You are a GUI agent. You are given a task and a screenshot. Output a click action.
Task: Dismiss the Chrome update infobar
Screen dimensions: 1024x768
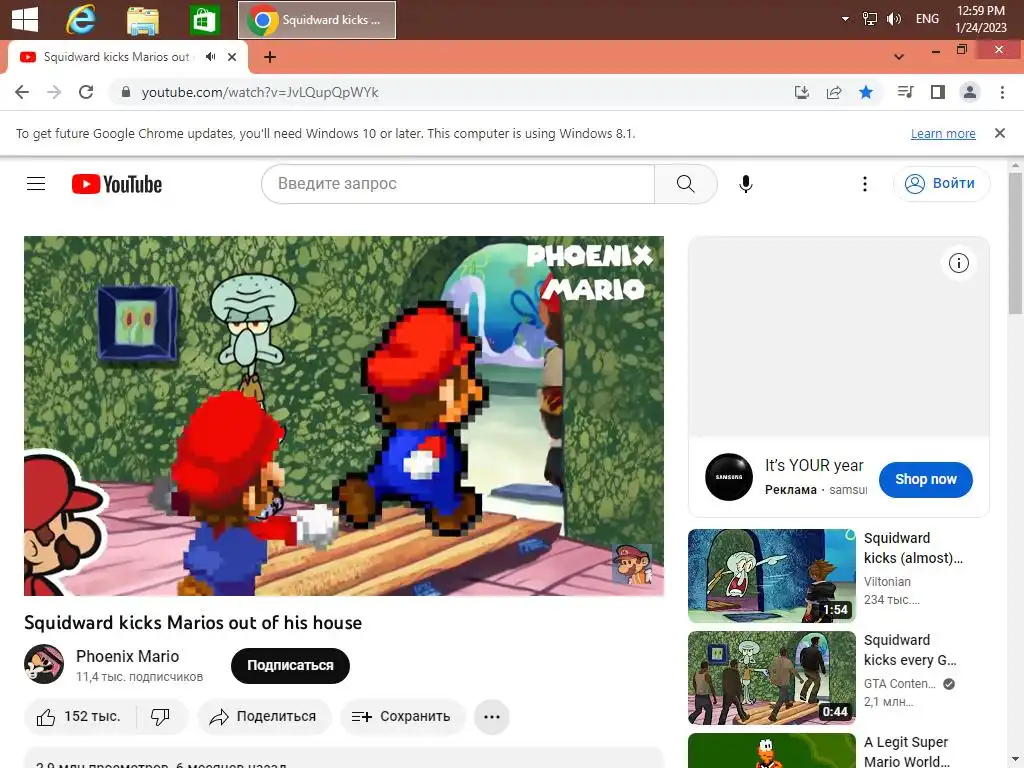point(999,133)
